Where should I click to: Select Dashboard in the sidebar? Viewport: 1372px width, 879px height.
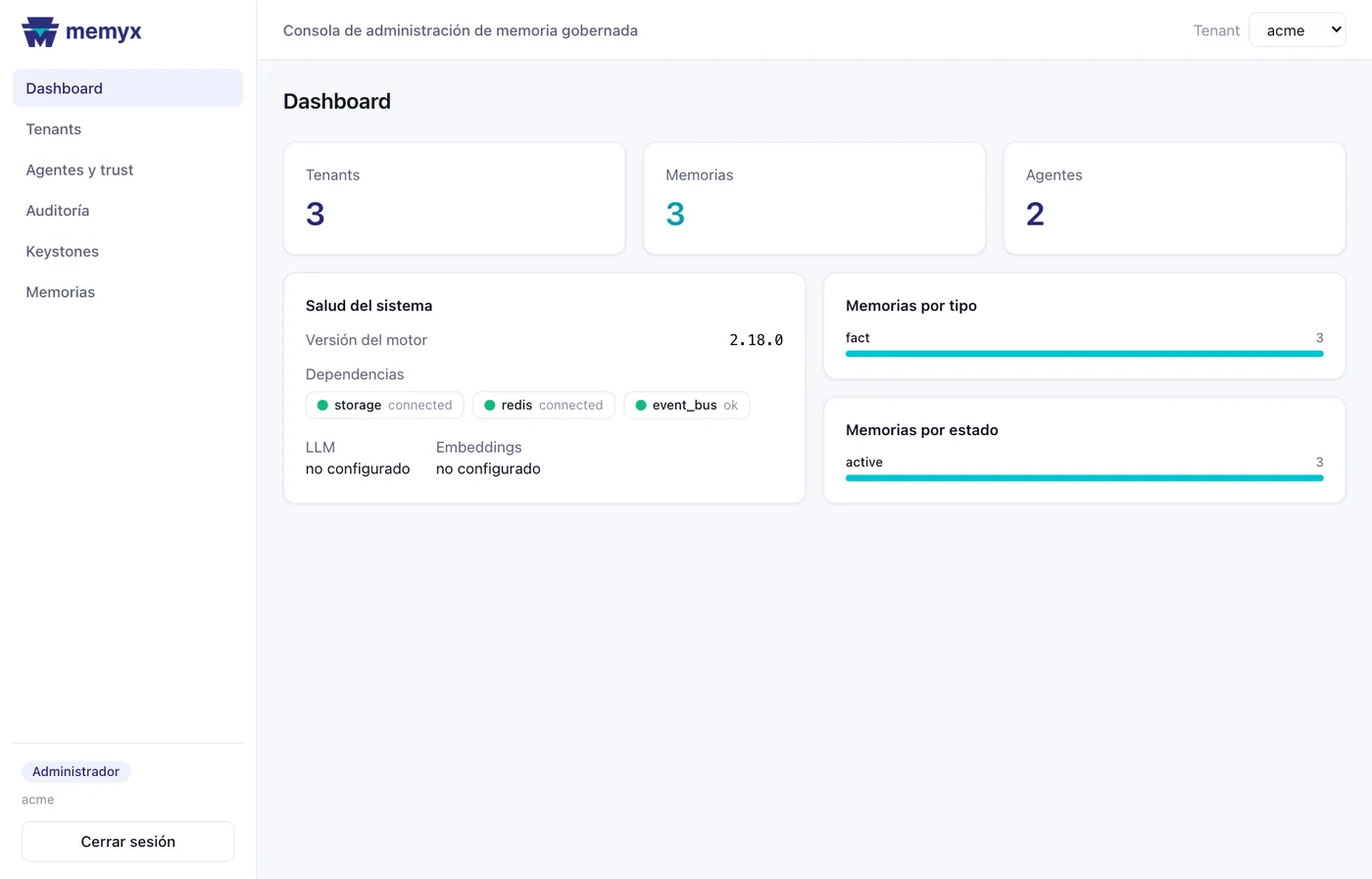coord(127,88)
